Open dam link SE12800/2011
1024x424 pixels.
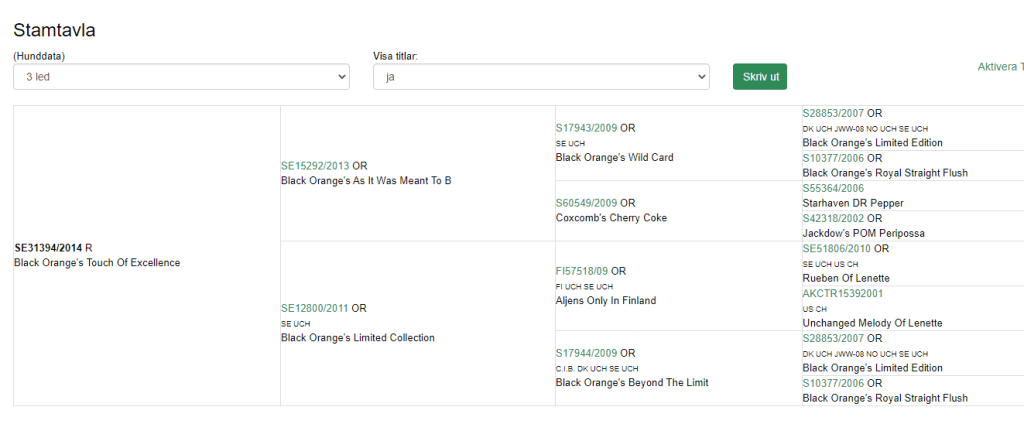314,308
